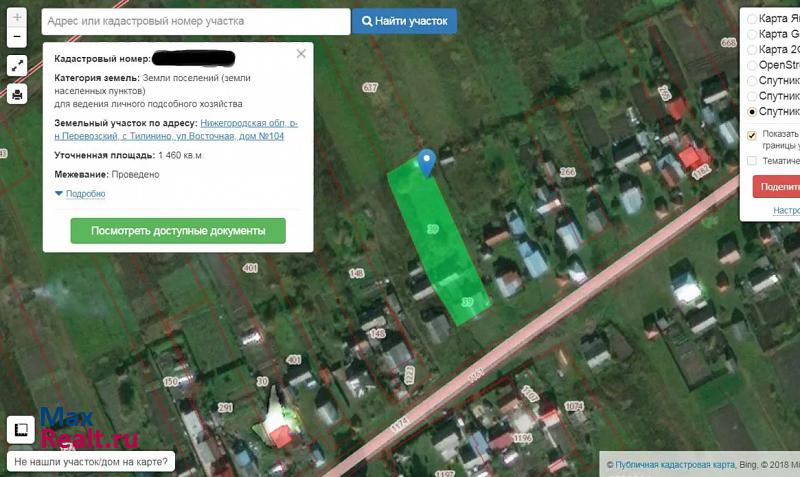
Task: Open the Настройки link
Action: (786, 210)
